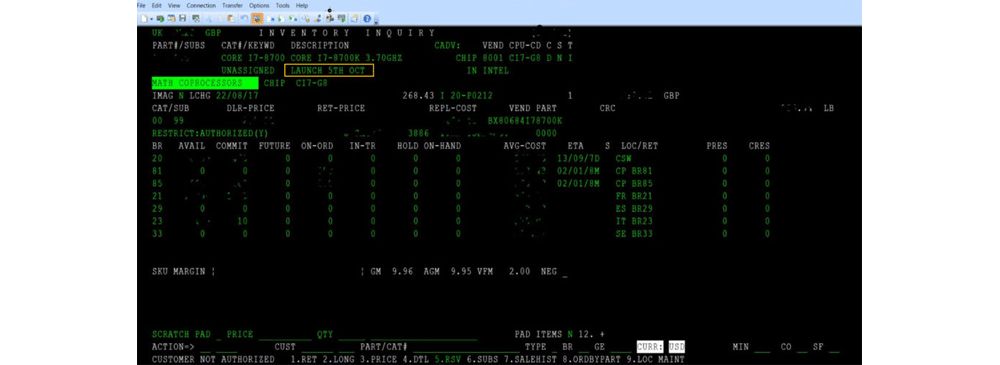Click the PAD ITEMS label

click(x=538, y=334)
